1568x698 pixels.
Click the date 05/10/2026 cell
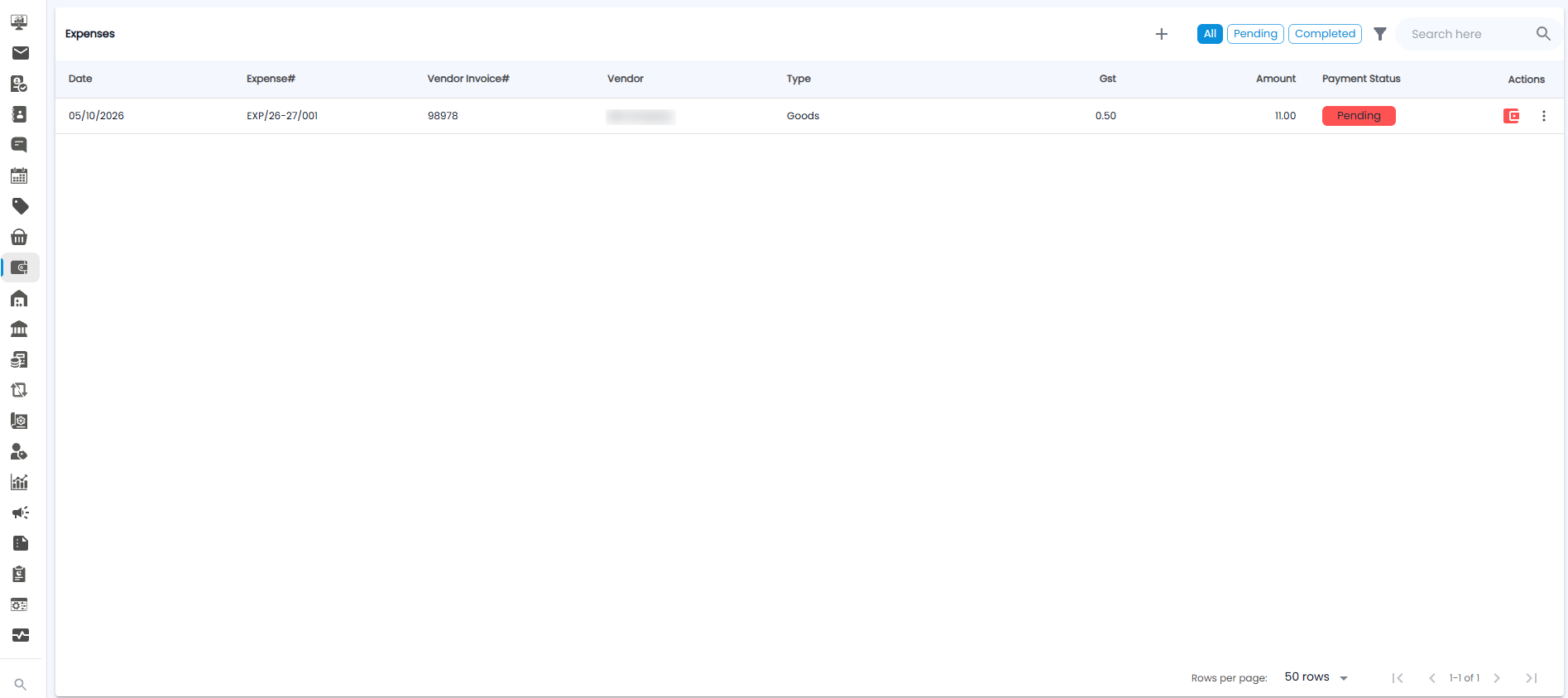click(96, 116)
